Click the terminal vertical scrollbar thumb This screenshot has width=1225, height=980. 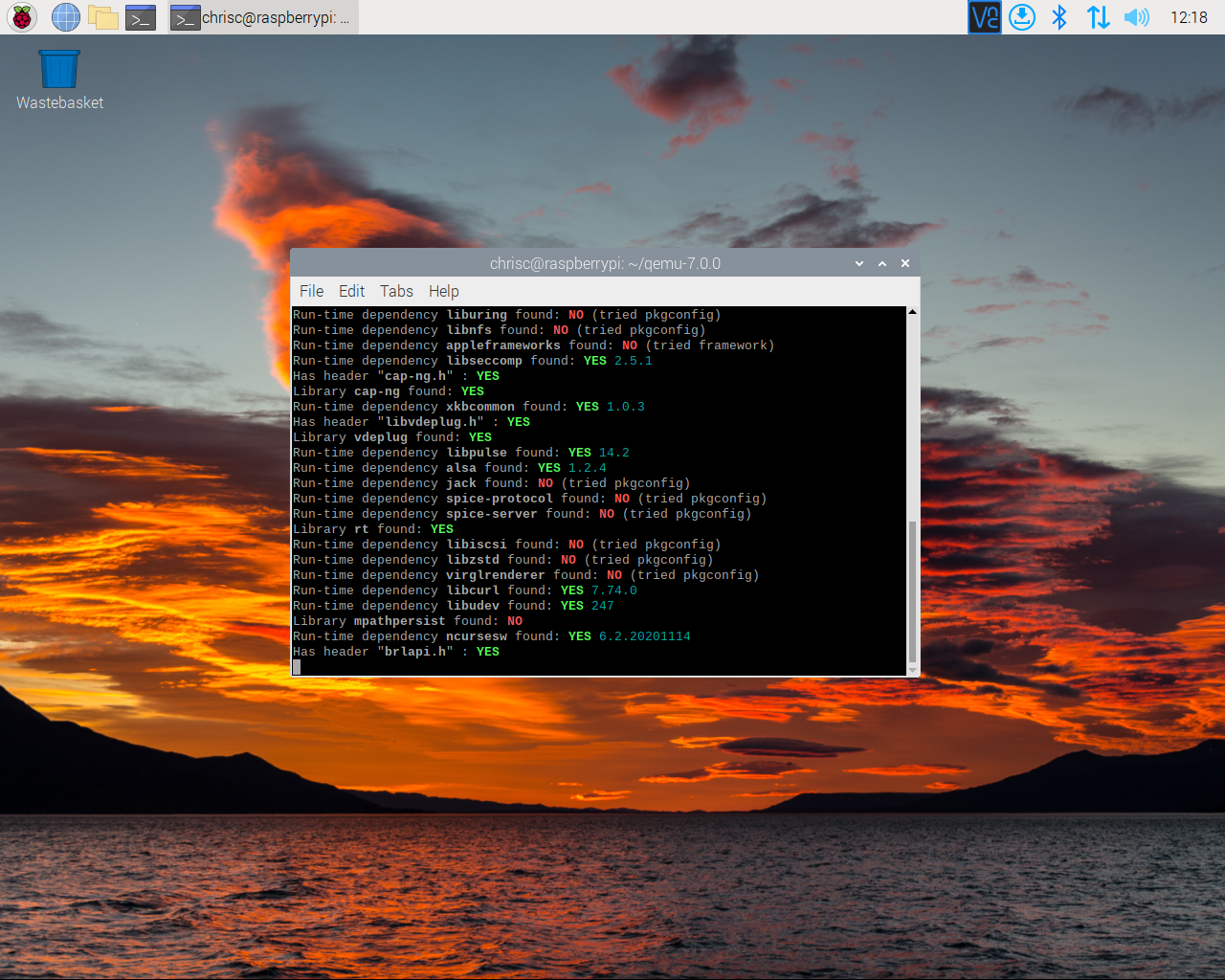point(912,591)
